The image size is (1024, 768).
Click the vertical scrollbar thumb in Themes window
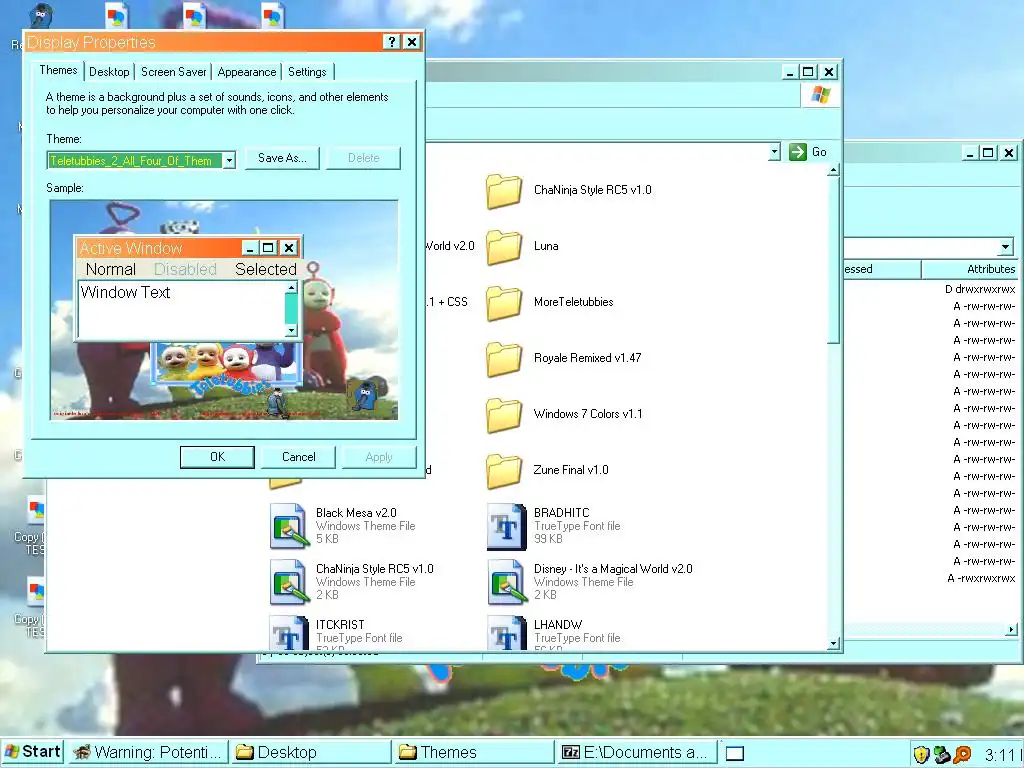pyautogui.click(x=833, y=260)
